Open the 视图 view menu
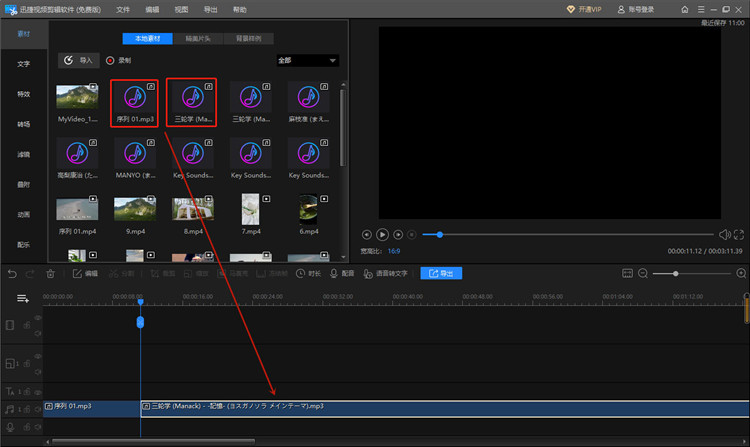The width and height of the screenshot is (750, 447). tap(181, 10)
